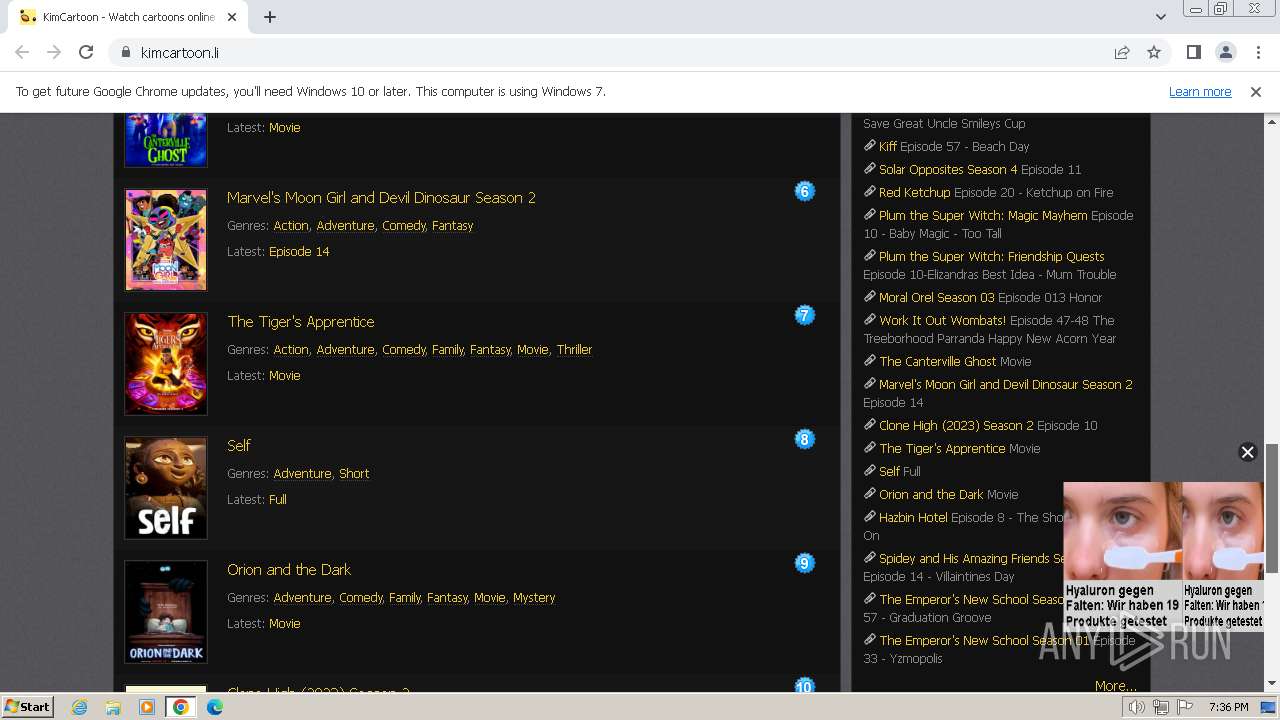Click the More... link in the sidebar
This screenshot has width=1280, height=720.
(x=1115, y=685)
